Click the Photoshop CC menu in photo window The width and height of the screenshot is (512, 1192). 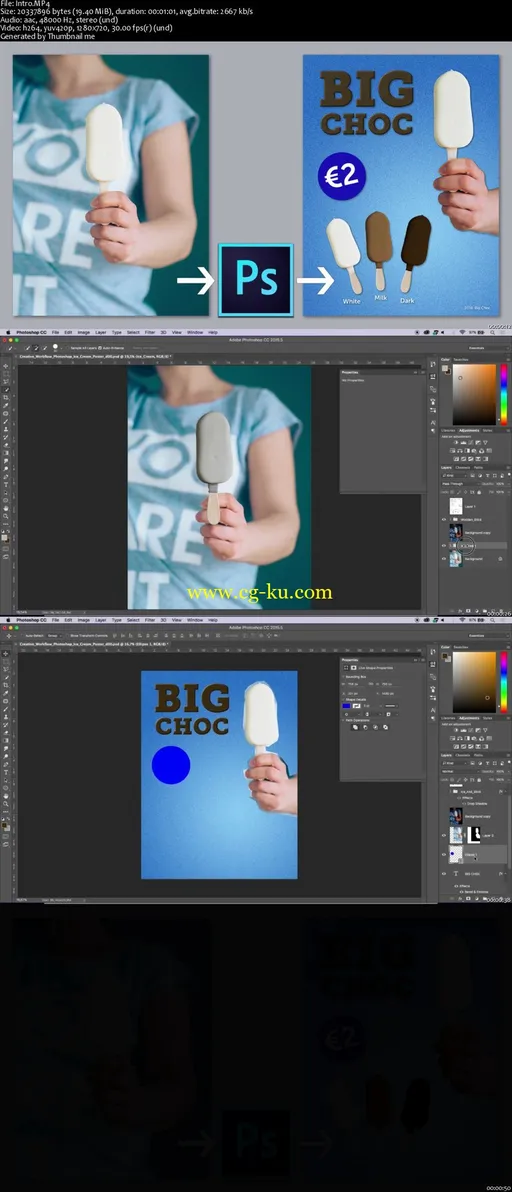pyautogui.click(x=31, y=332)
